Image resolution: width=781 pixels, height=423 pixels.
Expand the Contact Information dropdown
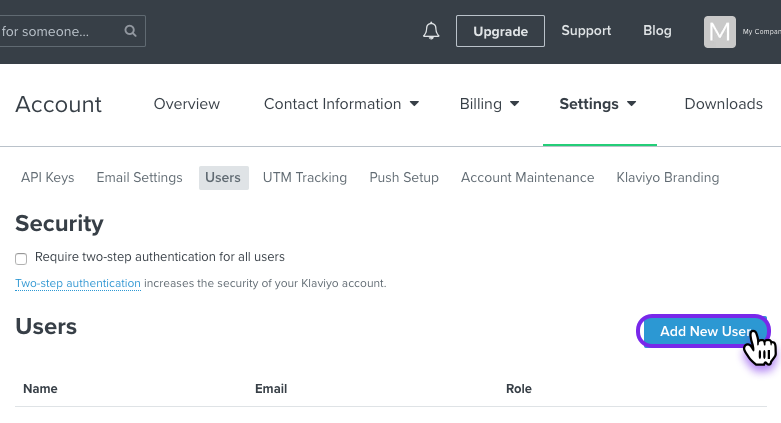[341, 104]
